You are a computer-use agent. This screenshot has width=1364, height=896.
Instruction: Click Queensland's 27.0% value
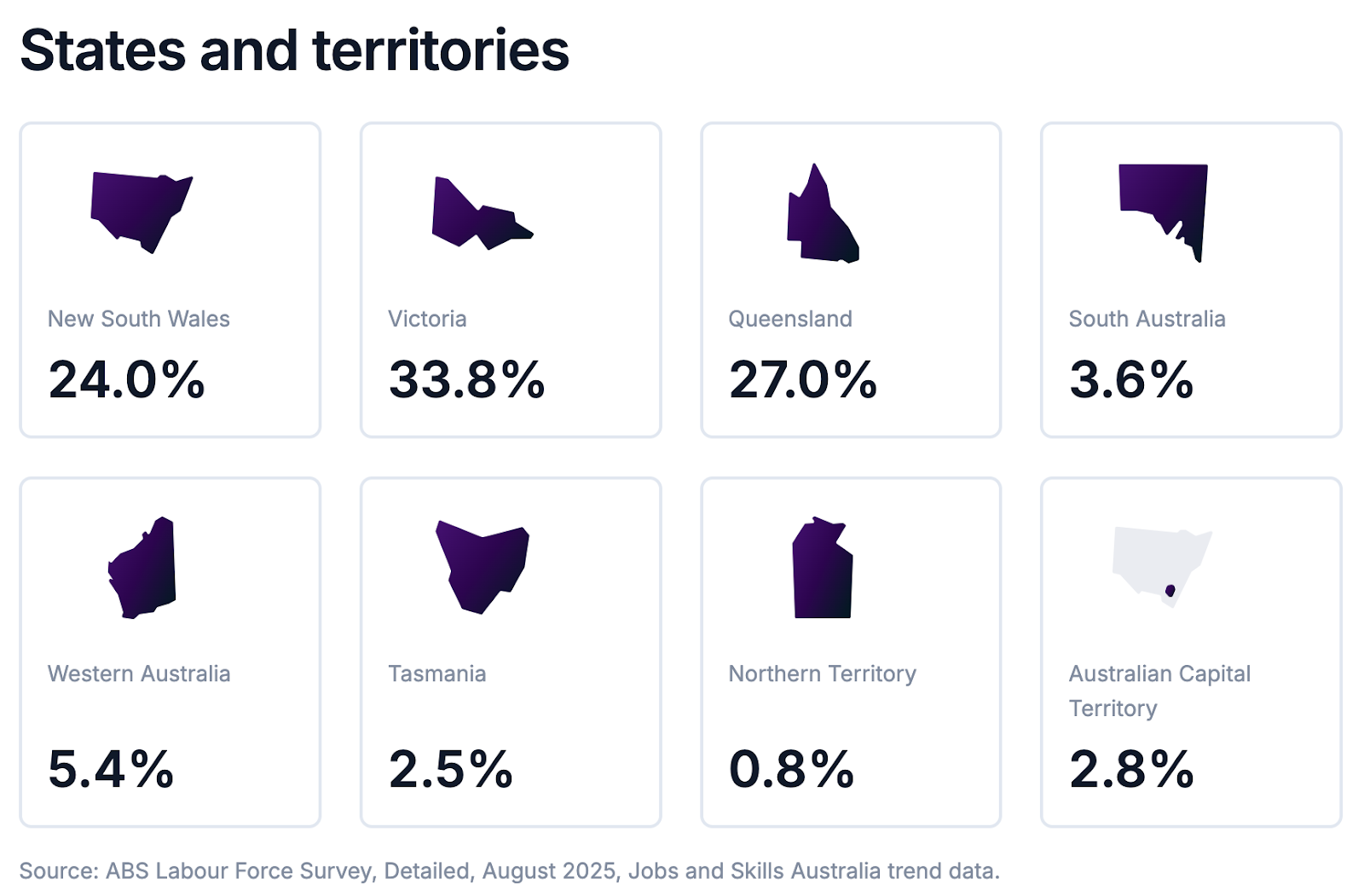[802, 379]
